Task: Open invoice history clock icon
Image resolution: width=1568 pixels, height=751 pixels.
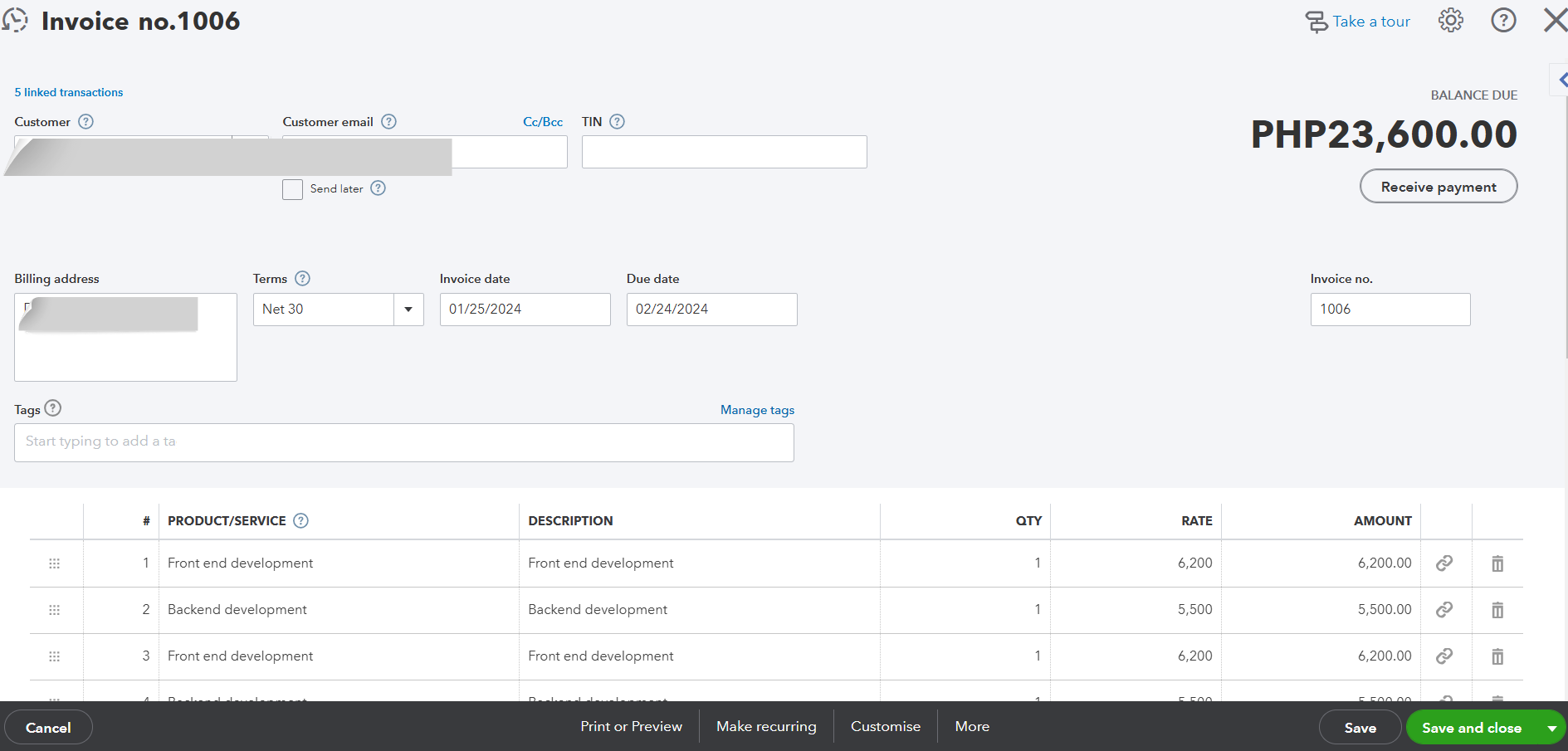Action: point(15,21)
